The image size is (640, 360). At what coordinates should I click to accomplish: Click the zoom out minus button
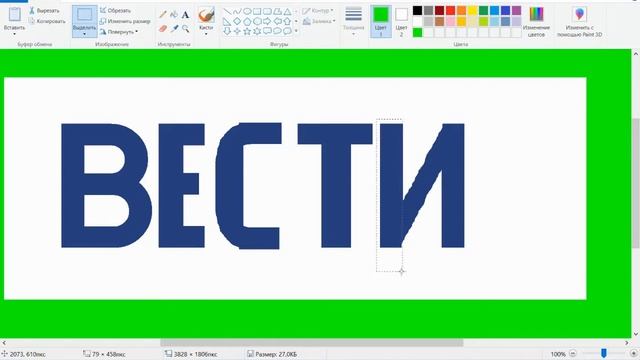point(573,353)
